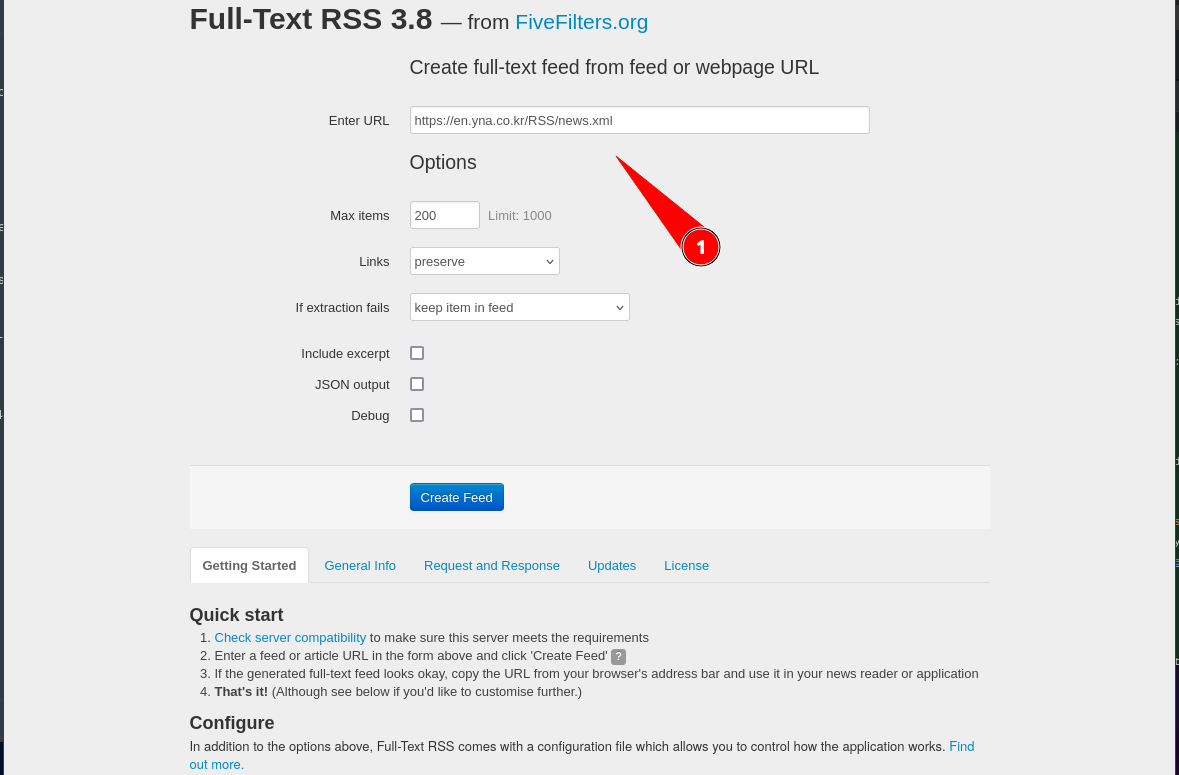Enable the Include excerpt checkbox

tap(417, 353)
